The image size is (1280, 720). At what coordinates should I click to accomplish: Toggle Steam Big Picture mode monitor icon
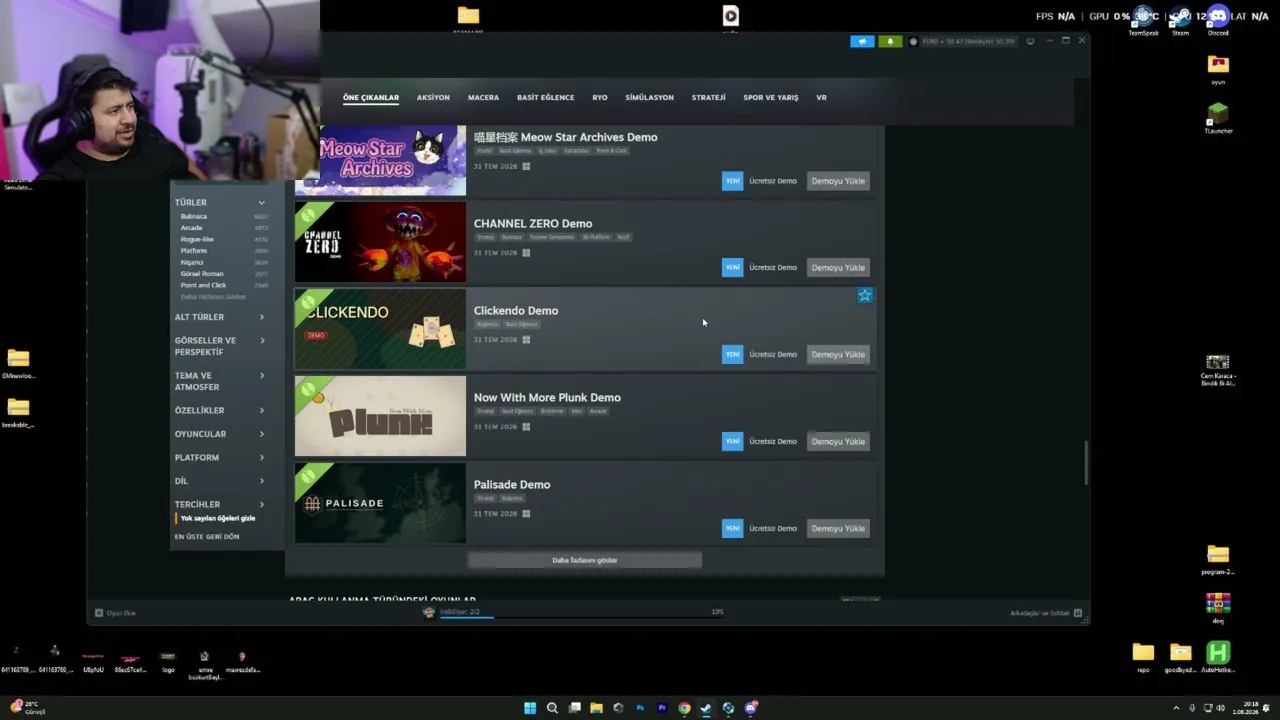[x=1031, y=41]
